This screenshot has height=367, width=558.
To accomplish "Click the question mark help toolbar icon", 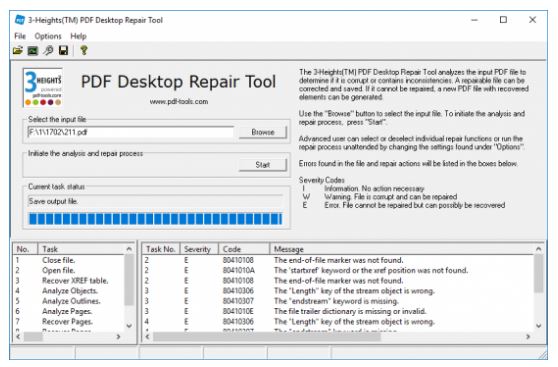I will 84,50.
